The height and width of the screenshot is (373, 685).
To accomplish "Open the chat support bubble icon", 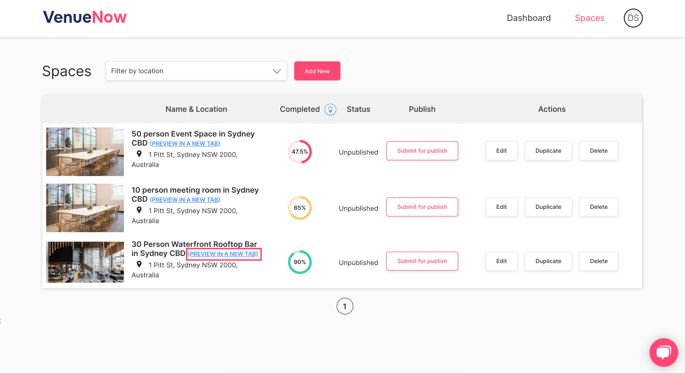I will point(664,352).
